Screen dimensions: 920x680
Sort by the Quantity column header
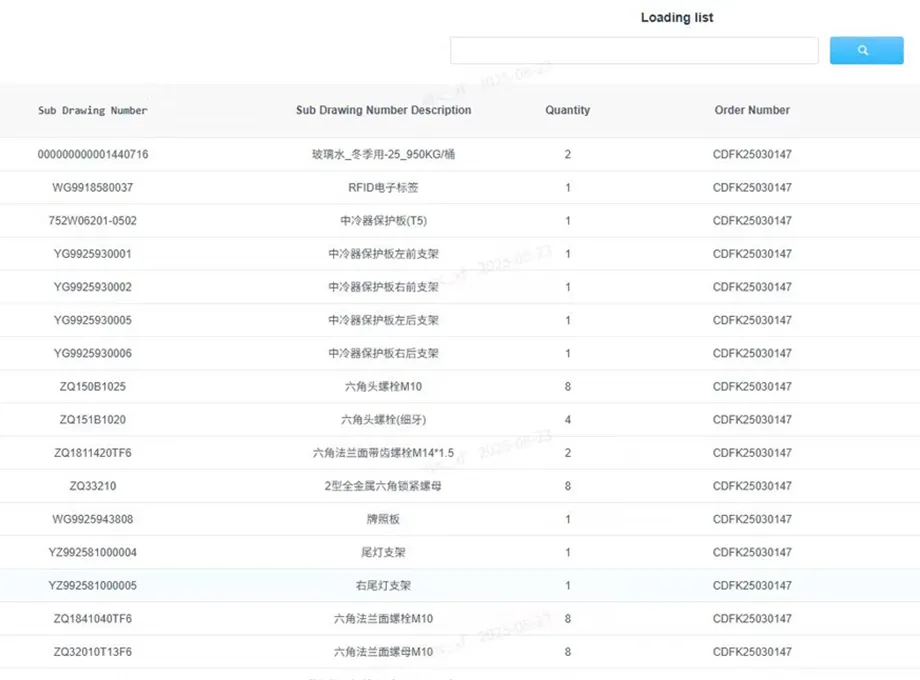[x=567, y=110]
